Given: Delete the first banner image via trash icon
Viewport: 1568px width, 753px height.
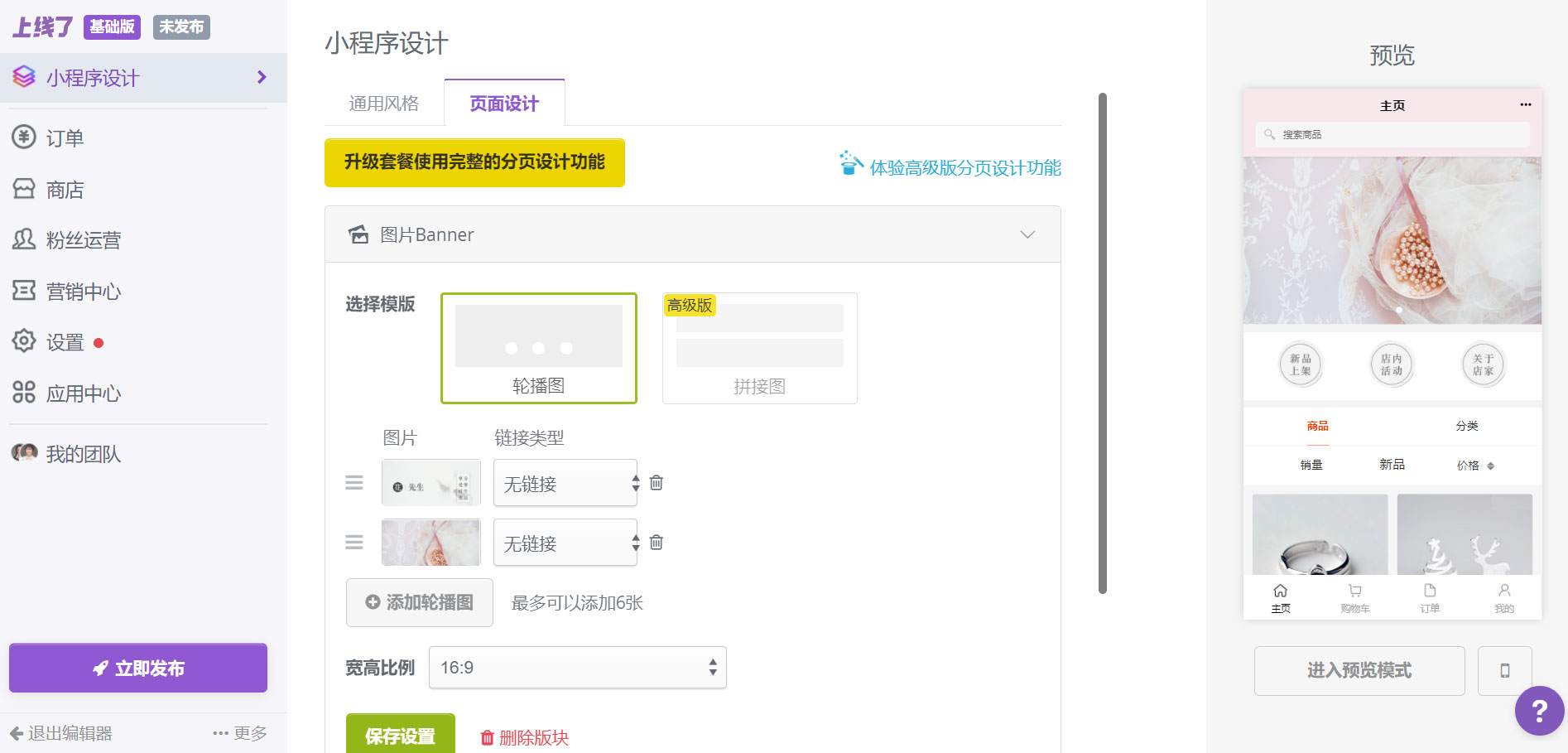Looking at the screenshot, I should (x=656, y=481).
